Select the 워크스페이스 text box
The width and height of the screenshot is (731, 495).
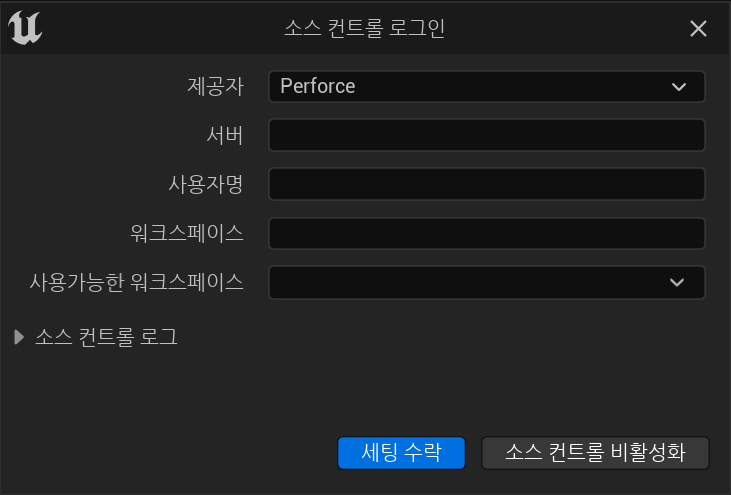[487, 233]
